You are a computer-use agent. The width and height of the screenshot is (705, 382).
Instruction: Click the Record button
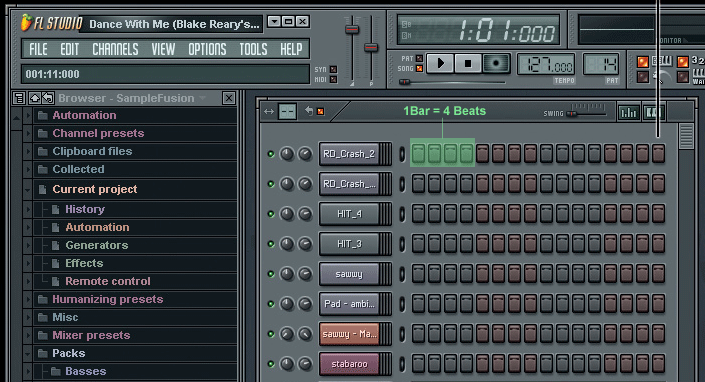point(496,63)
